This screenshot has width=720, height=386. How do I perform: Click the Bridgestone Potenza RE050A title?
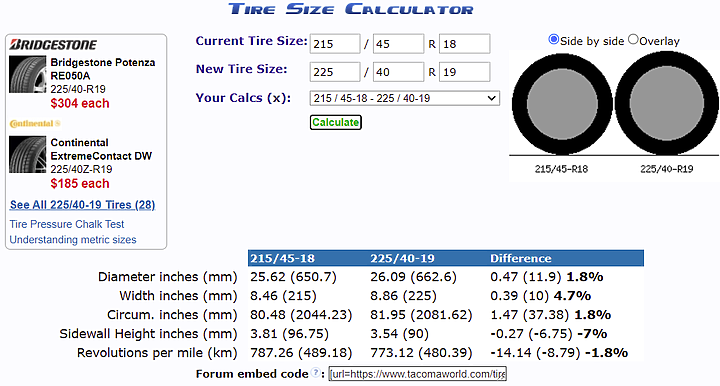tap(103, 69)
